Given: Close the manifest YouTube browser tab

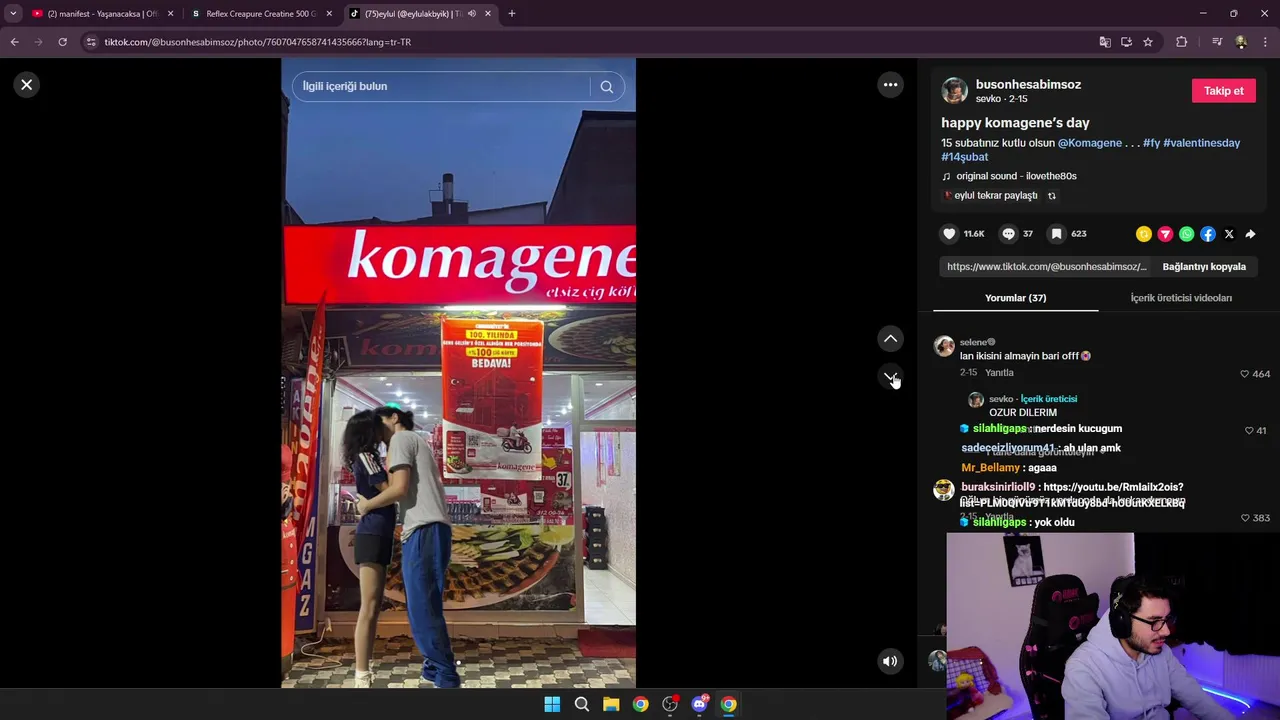Looking at the screenshot, I should 170,14.
